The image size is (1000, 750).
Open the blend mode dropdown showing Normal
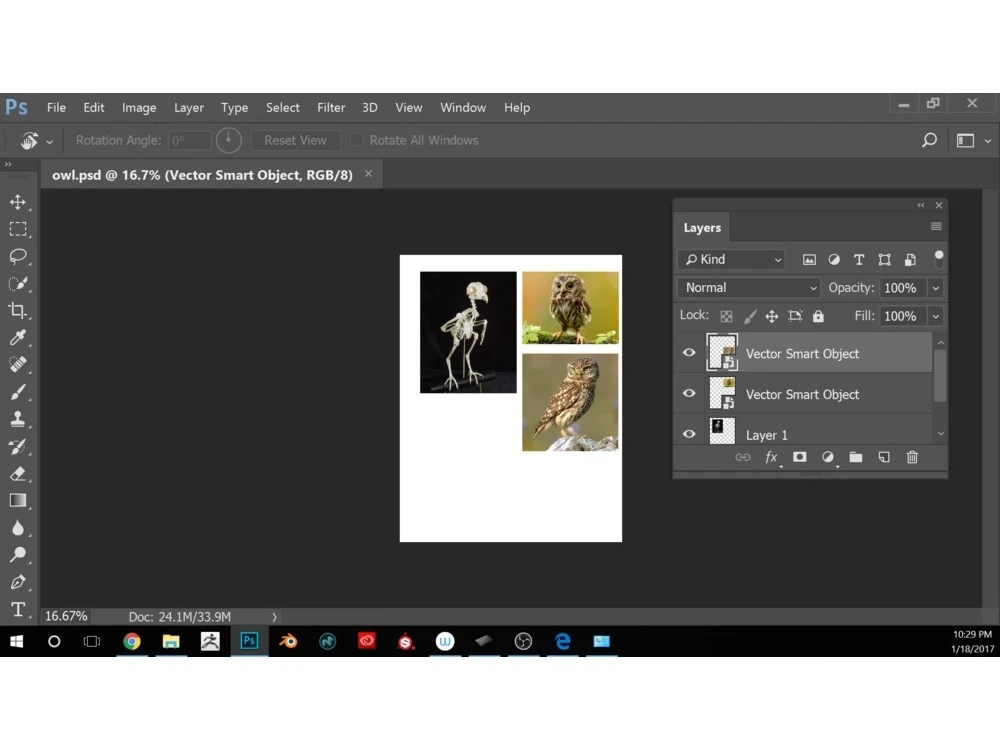(747, 287)
